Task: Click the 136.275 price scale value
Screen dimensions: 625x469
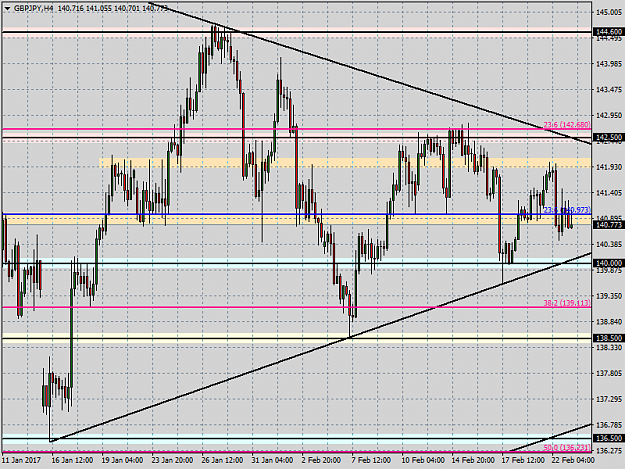Action: pos(609,451)
